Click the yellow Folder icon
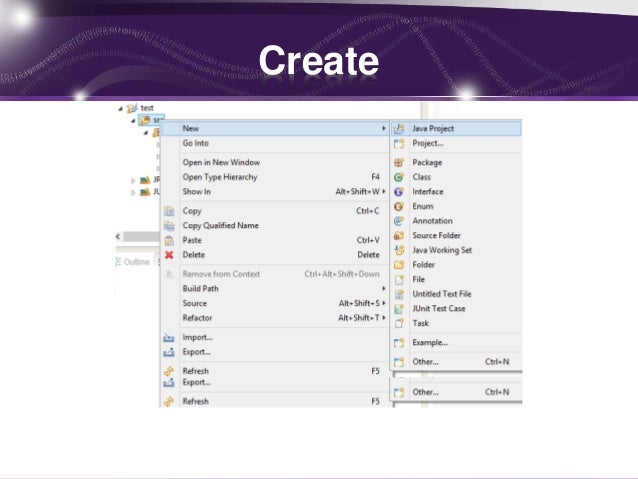Screen dimensions: 638x479 coord(399,265)
